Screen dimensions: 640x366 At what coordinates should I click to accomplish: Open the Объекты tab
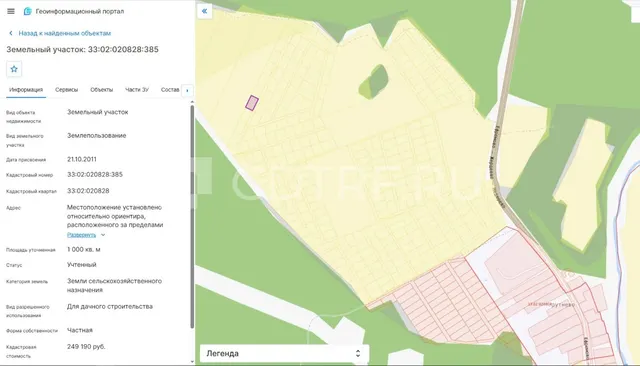tap(102, 90)
